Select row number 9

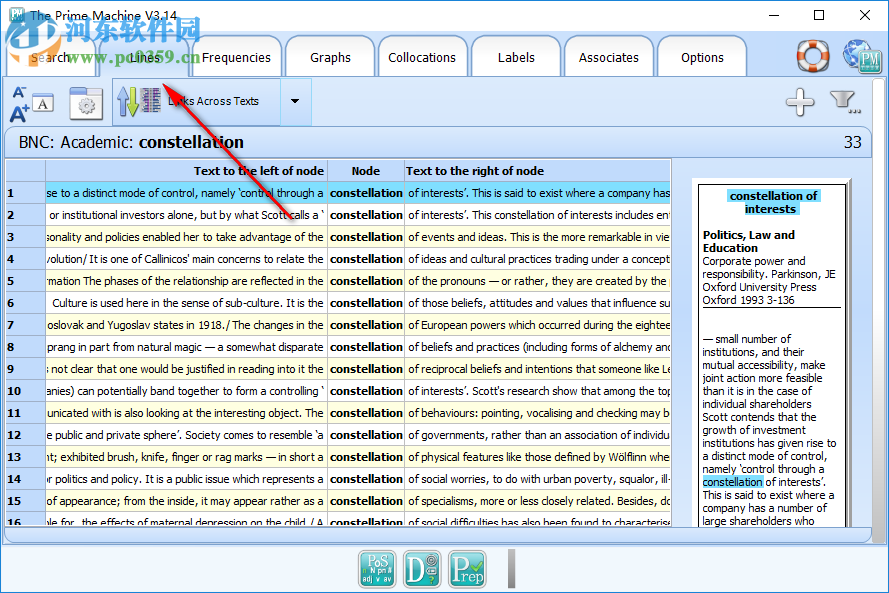click(26, 369)
